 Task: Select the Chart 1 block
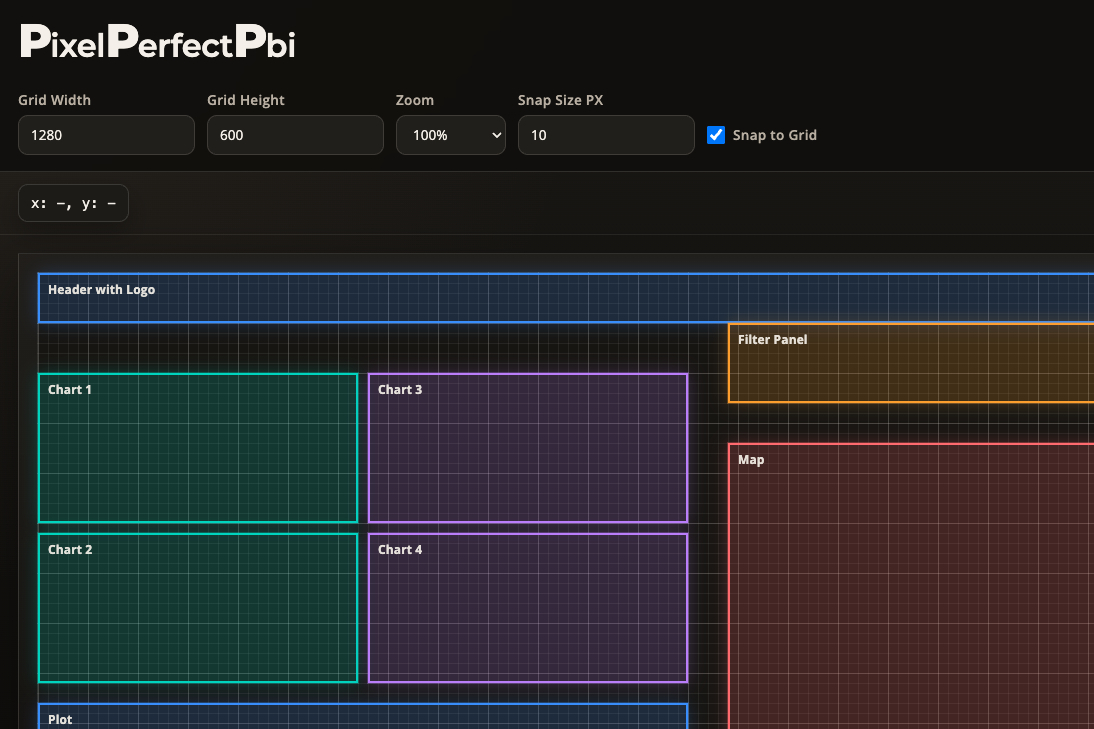pos(198,448)
